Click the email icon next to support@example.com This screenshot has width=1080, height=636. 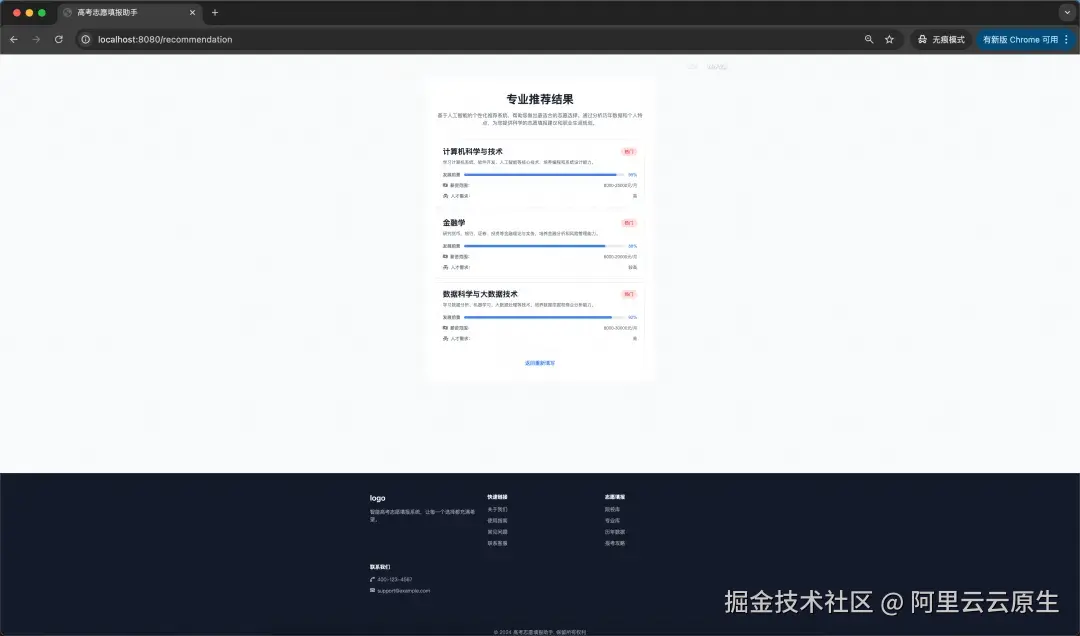pos(371,590)
